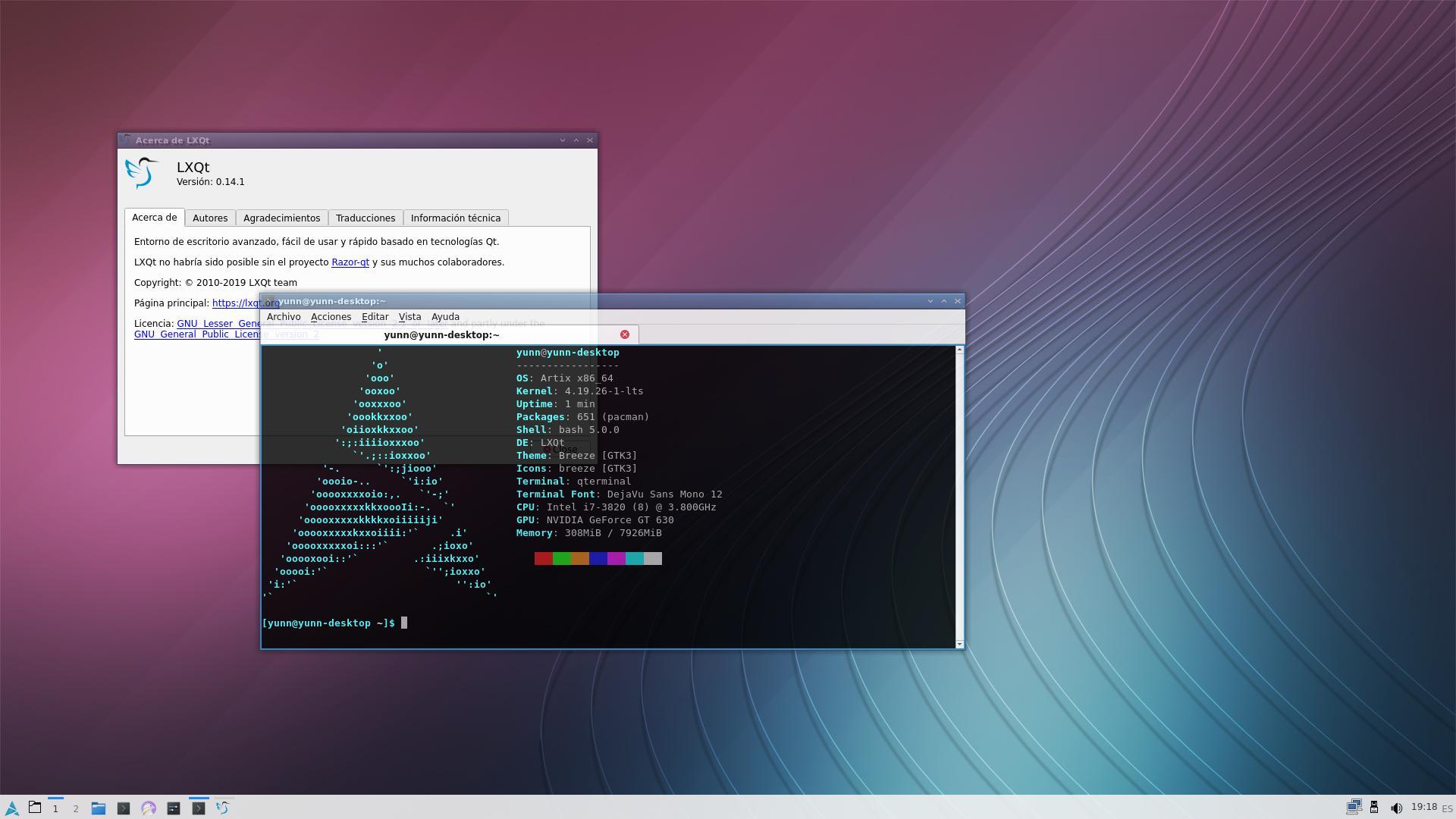Screen dimensions: 1456x819
Task: Launch the file manager from the taskbar
Action: click(x=99, y=808)
